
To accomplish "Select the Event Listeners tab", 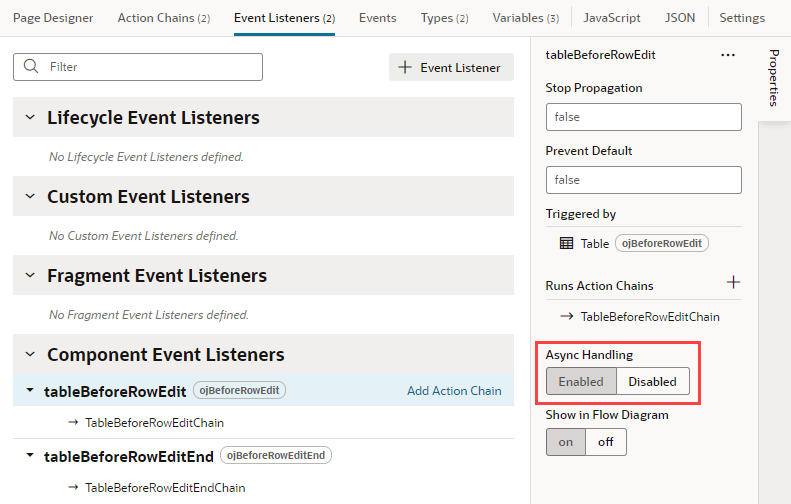I will coord(285,18).
